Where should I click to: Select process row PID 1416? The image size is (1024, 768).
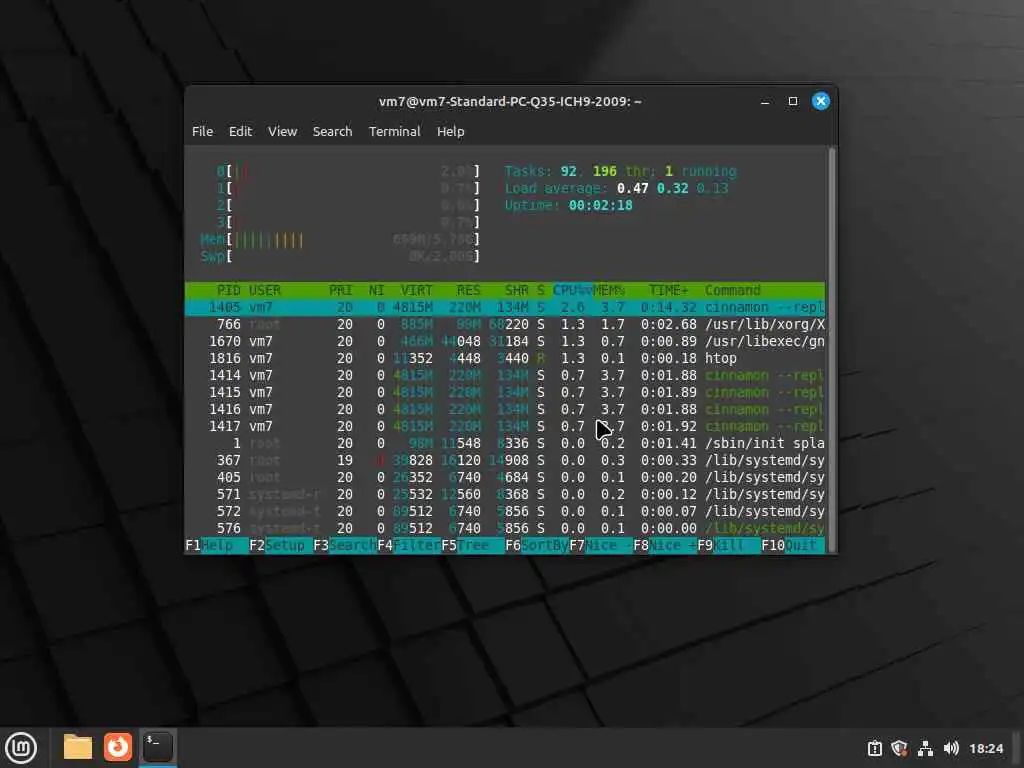[505, 409]
